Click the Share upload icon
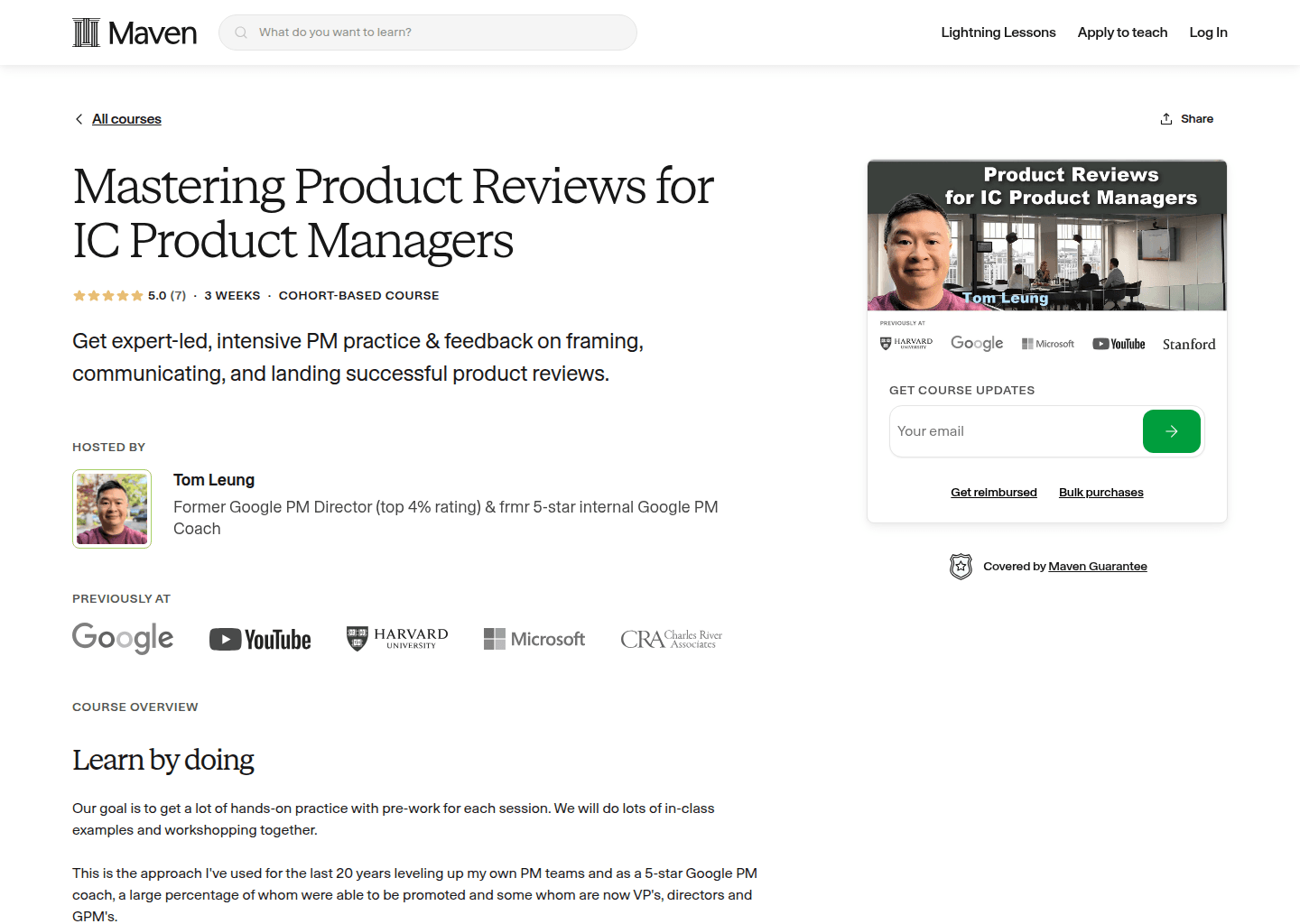 (1165, 118)
